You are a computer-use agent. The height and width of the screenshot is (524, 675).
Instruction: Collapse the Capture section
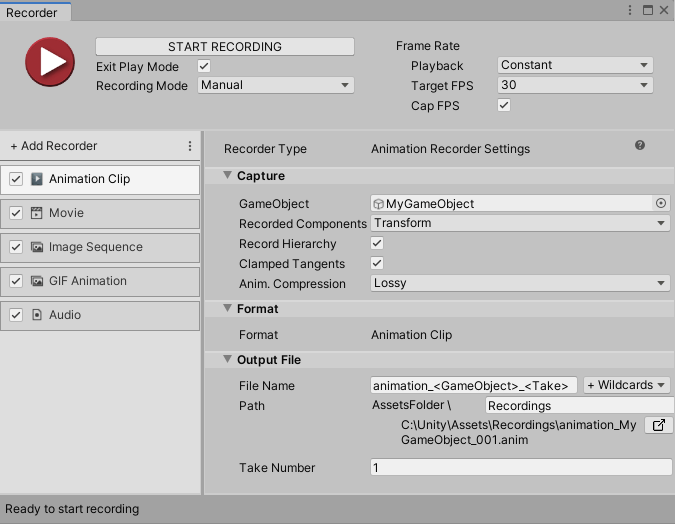pyautogui.click(x=227, y=175)
